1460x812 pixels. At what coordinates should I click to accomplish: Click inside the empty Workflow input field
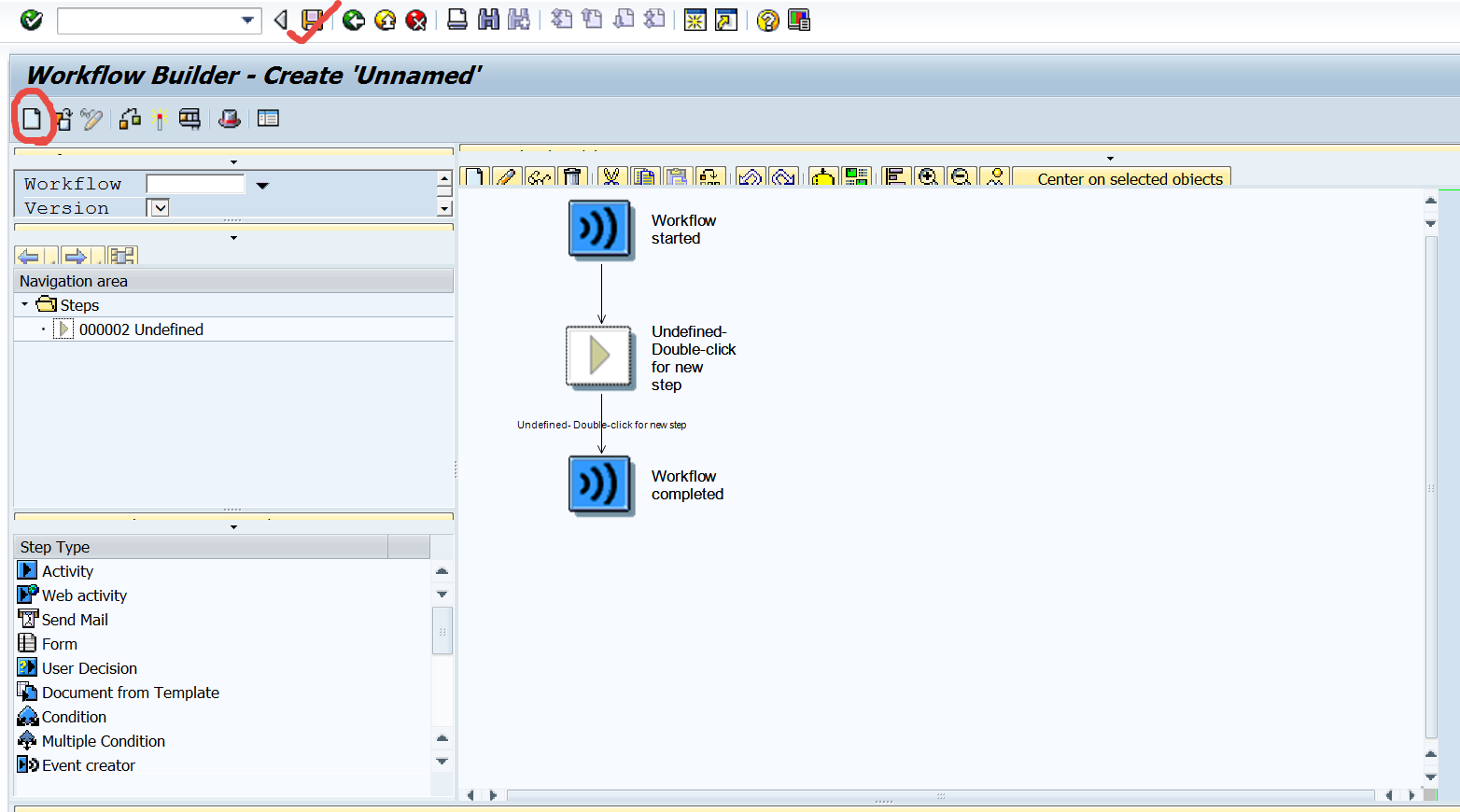[x=196, y=184]
